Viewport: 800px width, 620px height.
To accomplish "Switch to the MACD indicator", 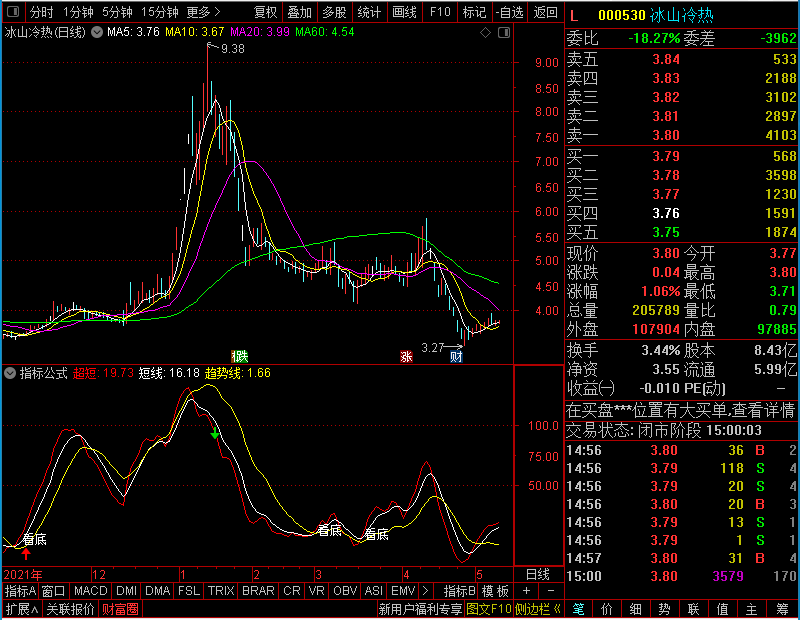I will (91, 591).
